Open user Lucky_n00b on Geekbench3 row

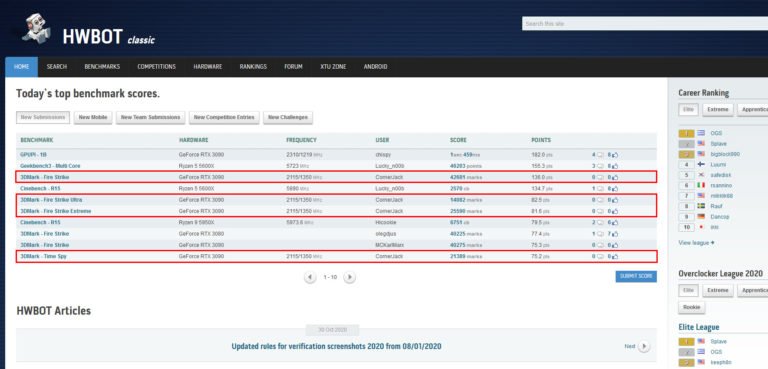click(390, 166)
